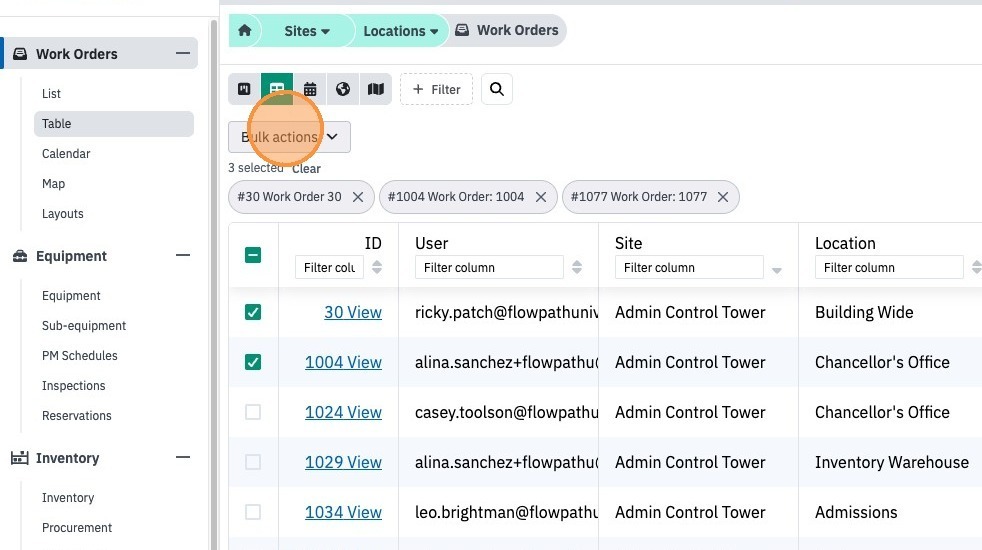Viewport: 982px width, 550px height.
Task: Check the row 1034 checkbox
Action: pos(253,512)
